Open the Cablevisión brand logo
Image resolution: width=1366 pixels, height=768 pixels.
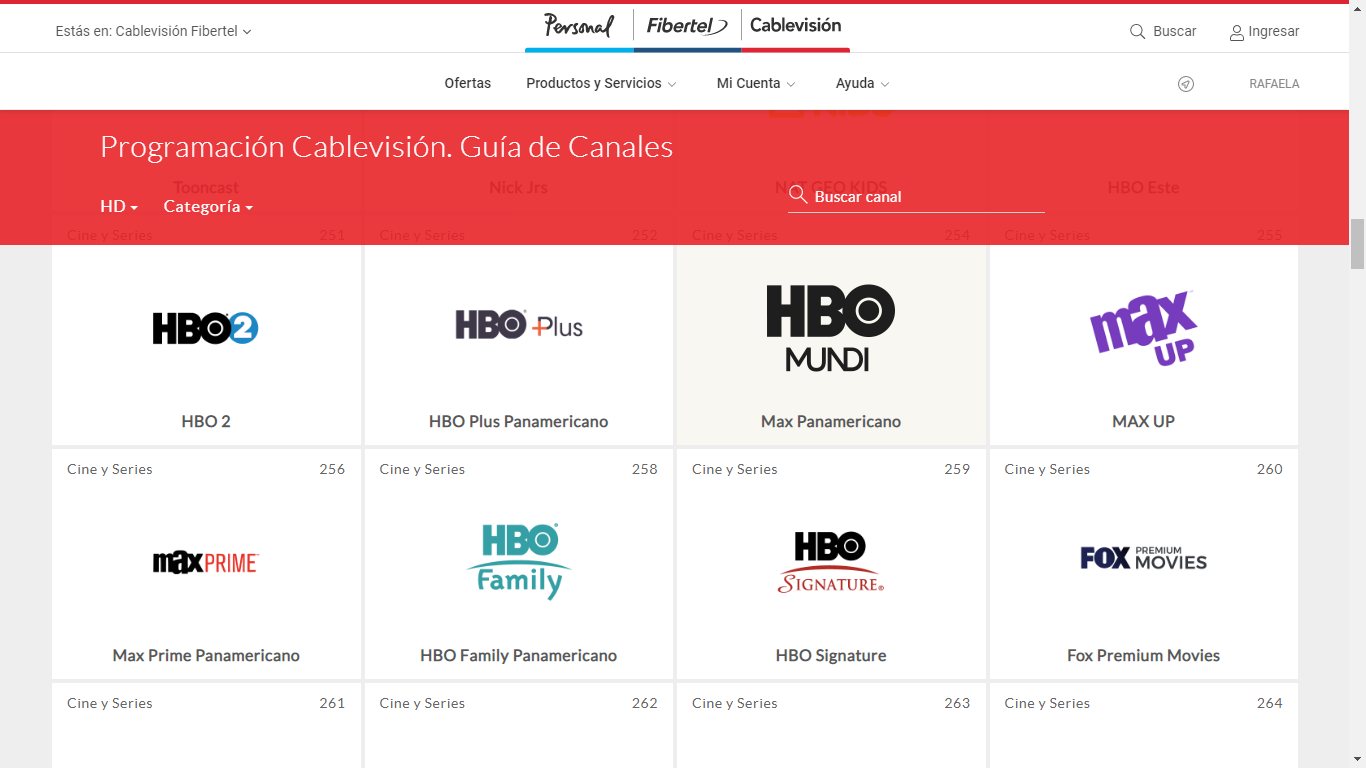pyautogui.click(x=796, y=25)
